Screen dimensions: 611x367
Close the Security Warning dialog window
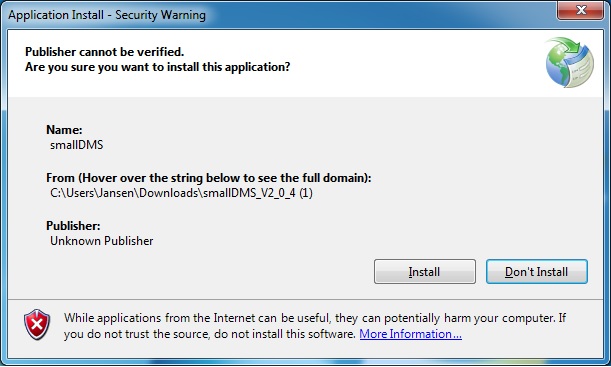pos(581,10)
